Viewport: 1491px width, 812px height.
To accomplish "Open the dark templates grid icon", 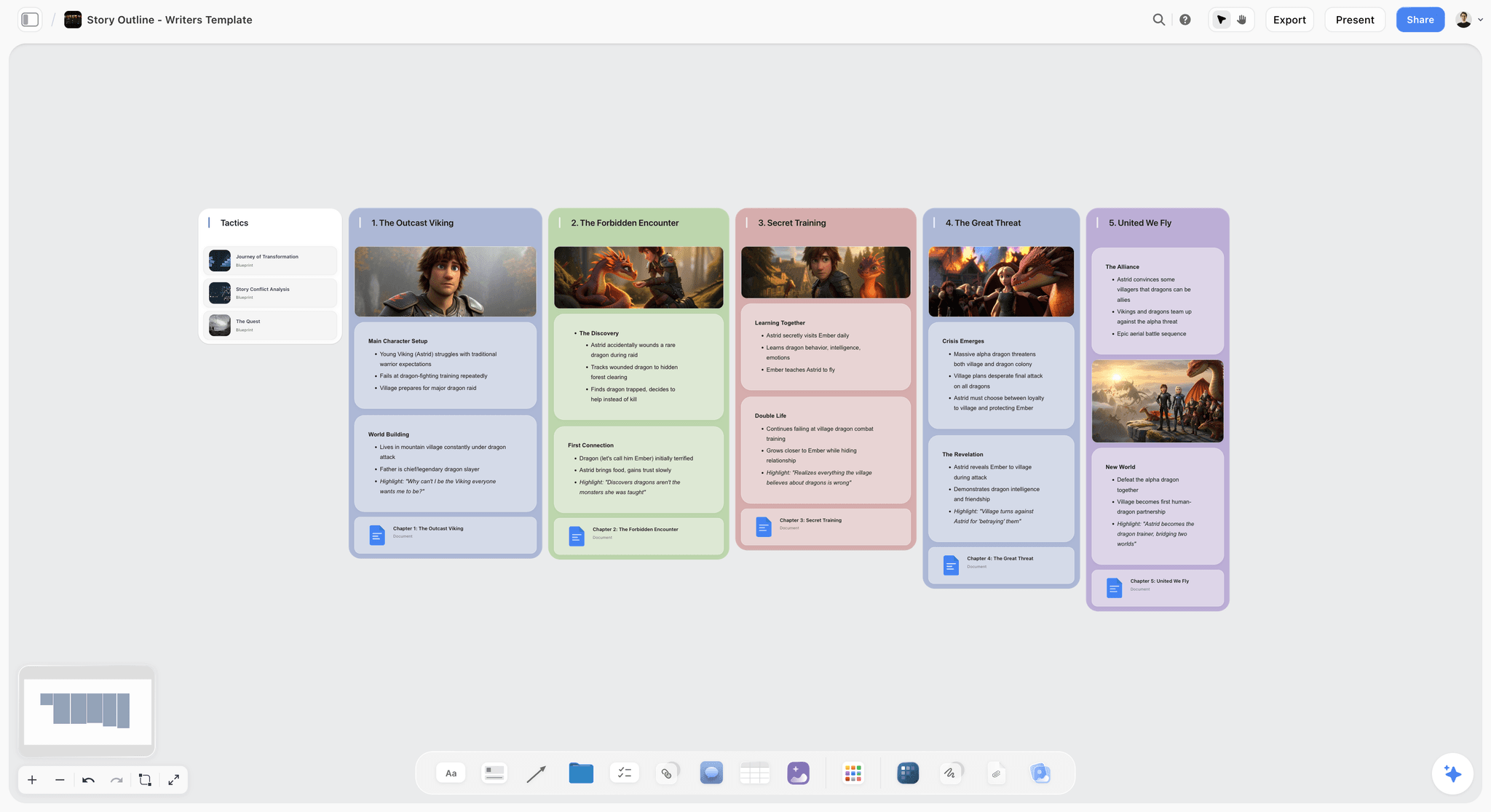I will (908, 773).
